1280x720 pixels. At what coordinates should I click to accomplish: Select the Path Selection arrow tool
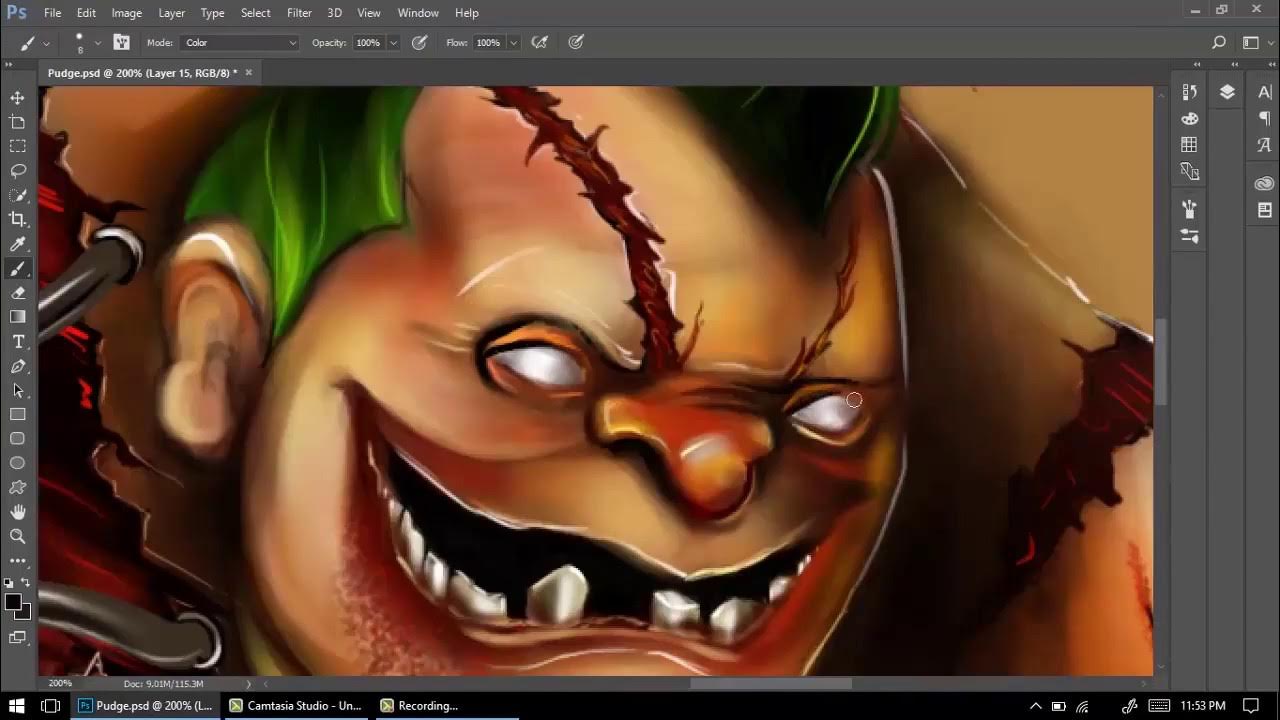17,390
